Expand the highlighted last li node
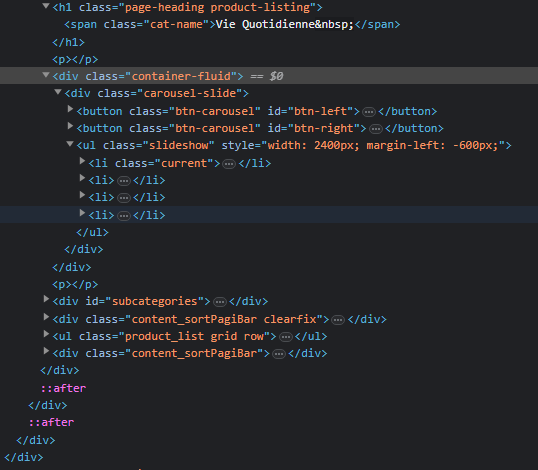538x470 pixels. [82, 213]
